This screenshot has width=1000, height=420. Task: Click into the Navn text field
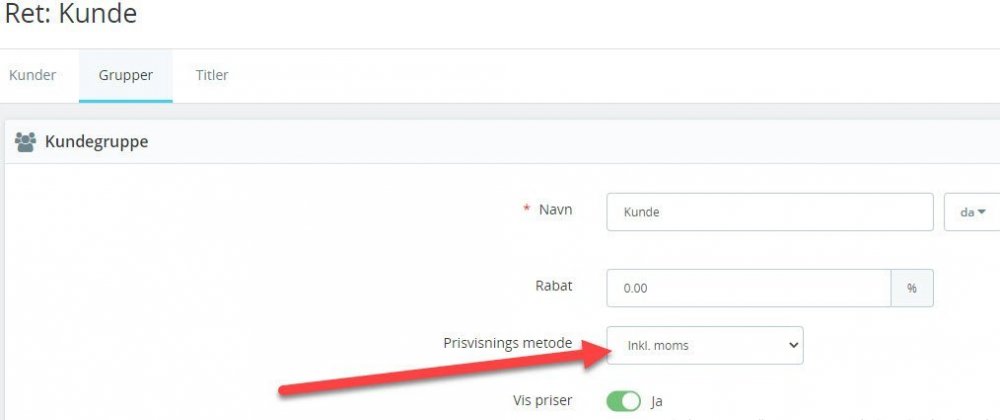[769, 212]
